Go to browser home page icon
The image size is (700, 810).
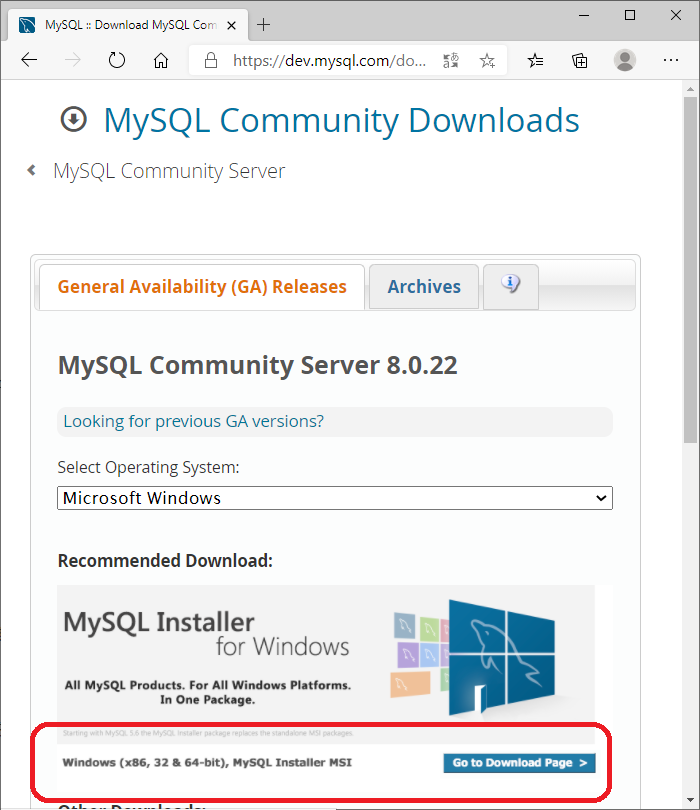[x=161, y=61]
